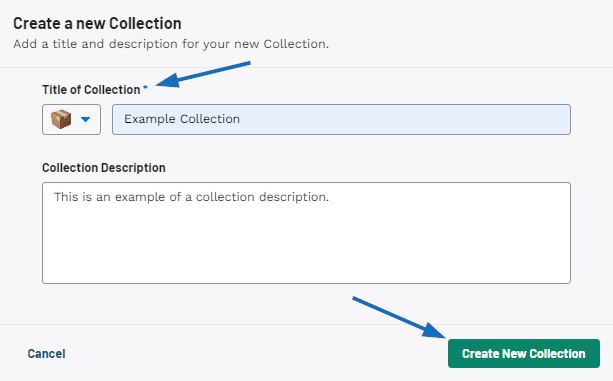Click inside the Collection Description text area
This screenshot has height=381, width=613.
pyautogui.click(x=306, y=233)
